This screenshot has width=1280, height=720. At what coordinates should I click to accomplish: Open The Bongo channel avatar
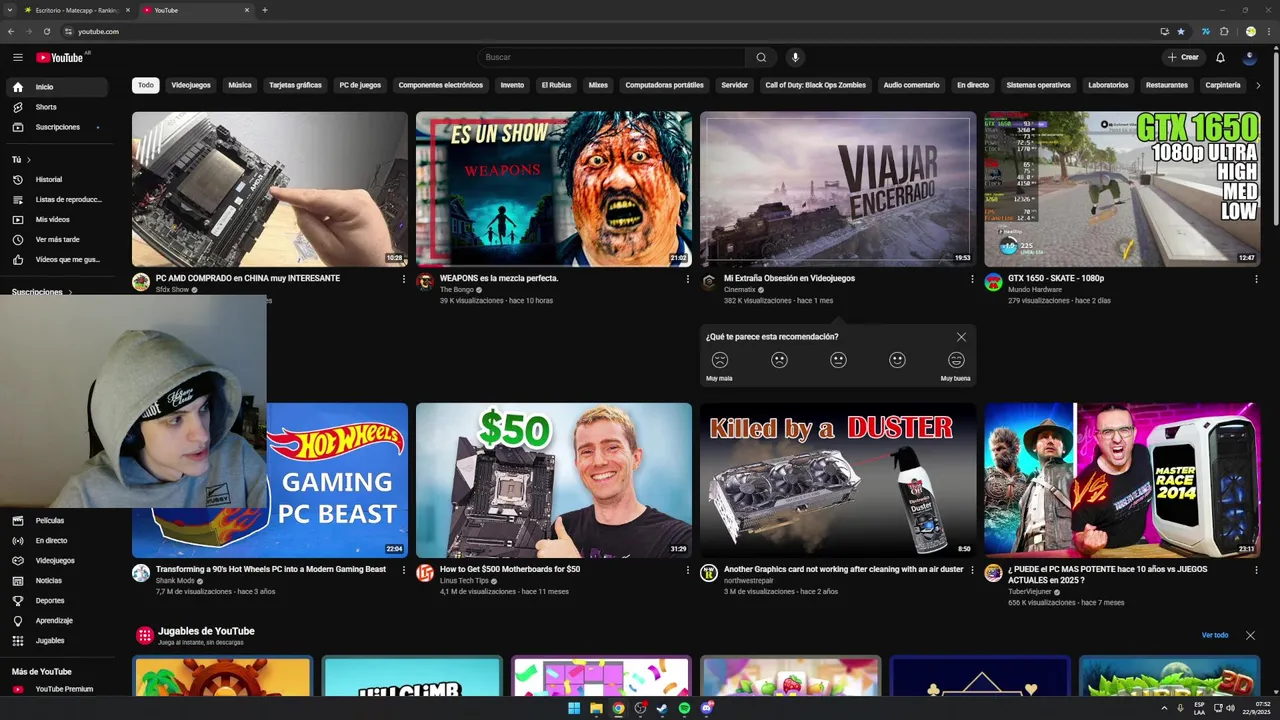tap(425, 282)
